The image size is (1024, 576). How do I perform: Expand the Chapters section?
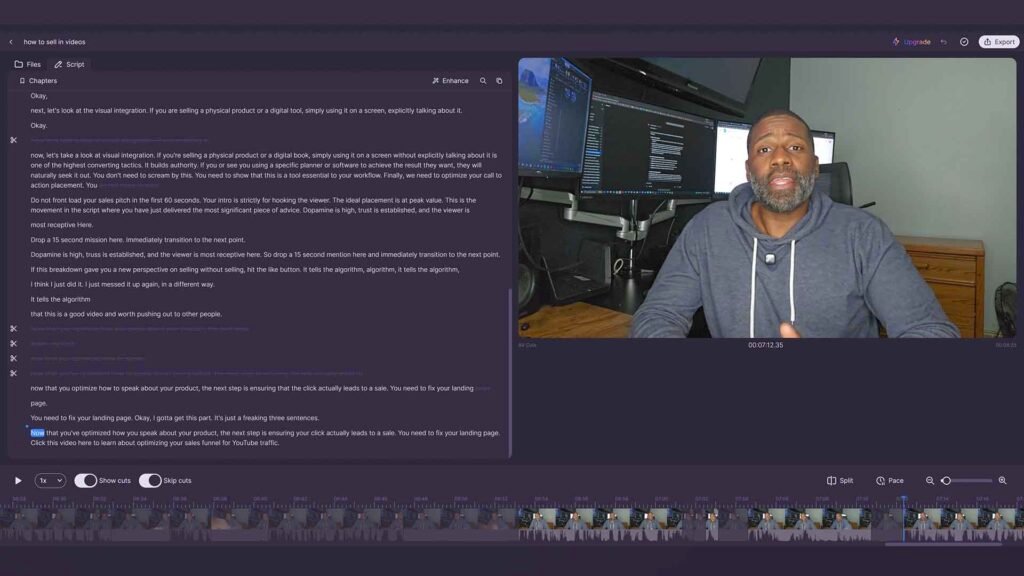click(38, 81)
